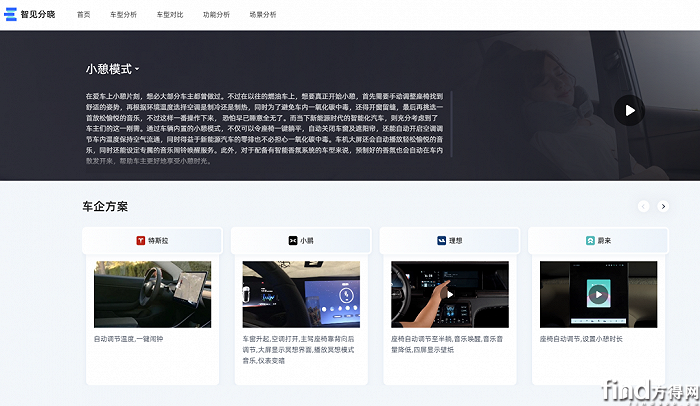Image resolution: width=700 pixels, height=406 pixels.
Task: Click the 车企方案 section heading
Action: [x=105, y=206]
